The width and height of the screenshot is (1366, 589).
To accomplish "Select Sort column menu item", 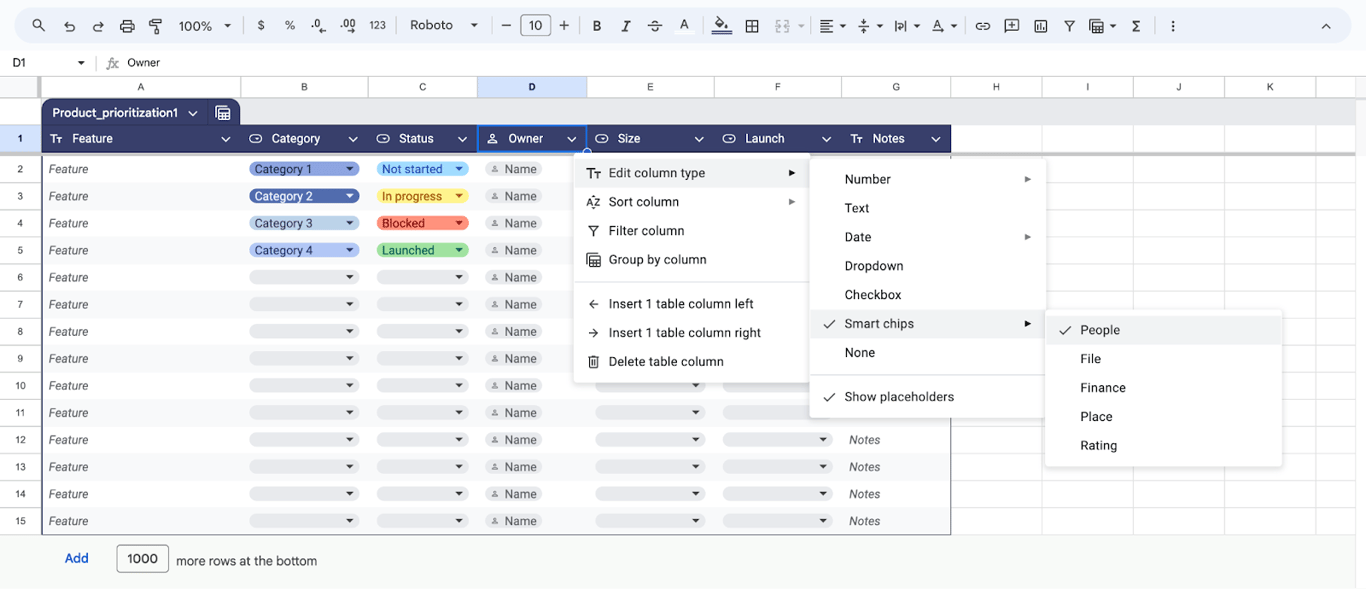I will (x=690, y=202).
